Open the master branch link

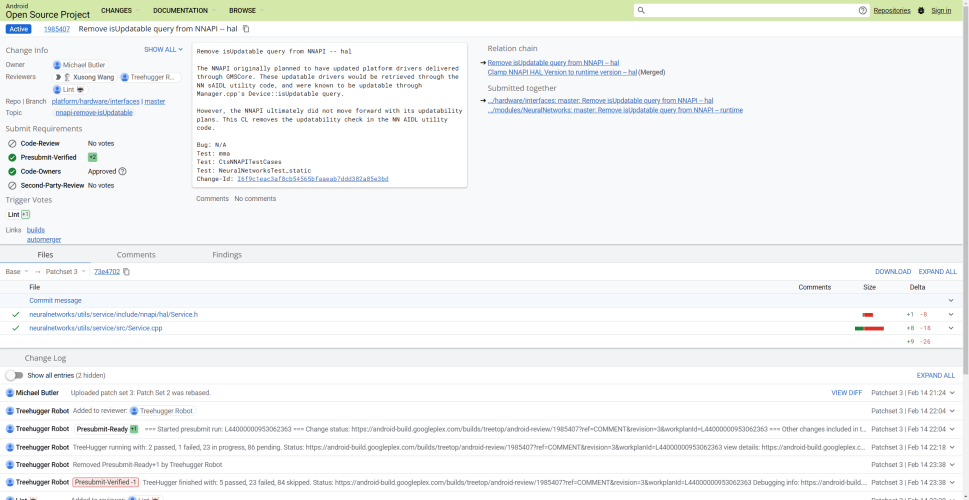tap(154, 101)
